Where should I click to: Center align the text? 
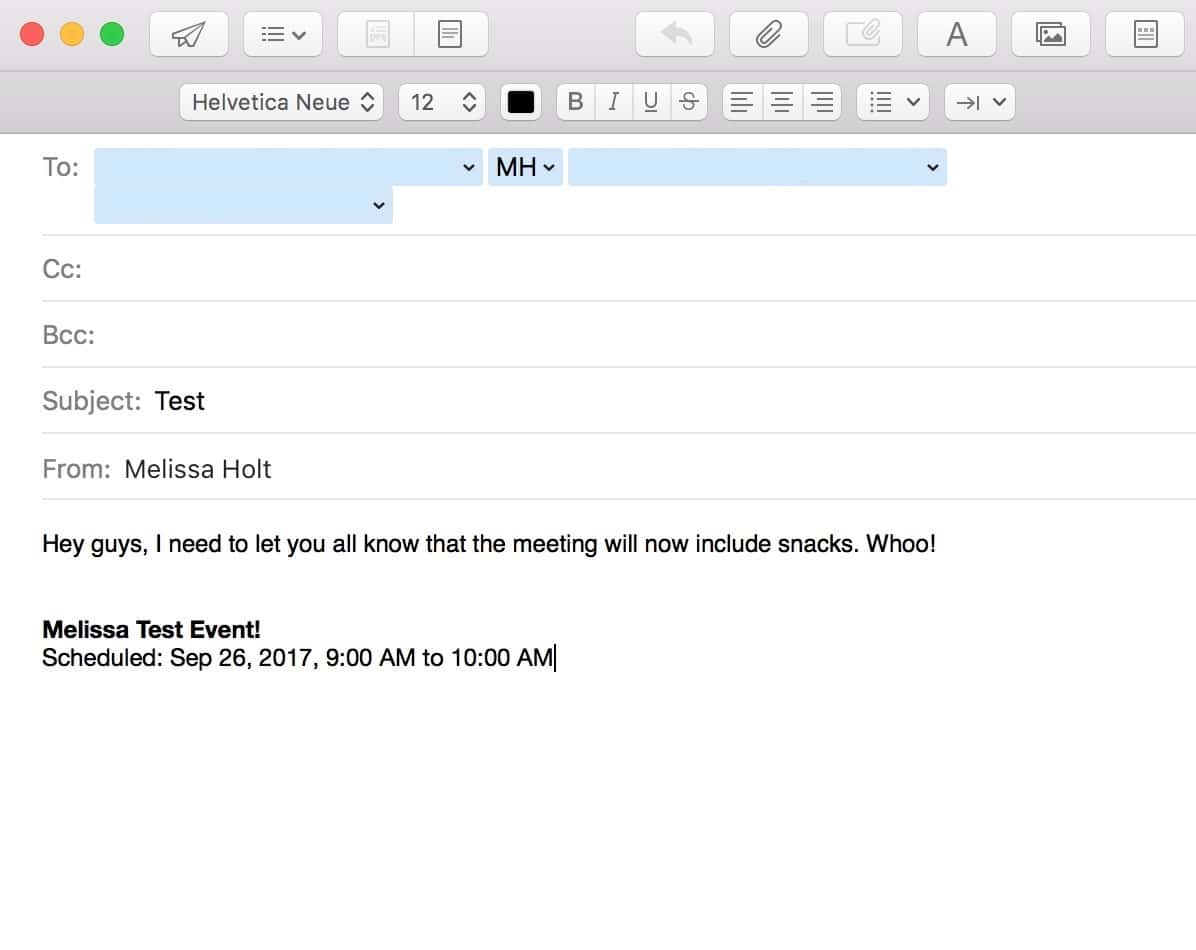pyautogui.click(x=782, y=102)
